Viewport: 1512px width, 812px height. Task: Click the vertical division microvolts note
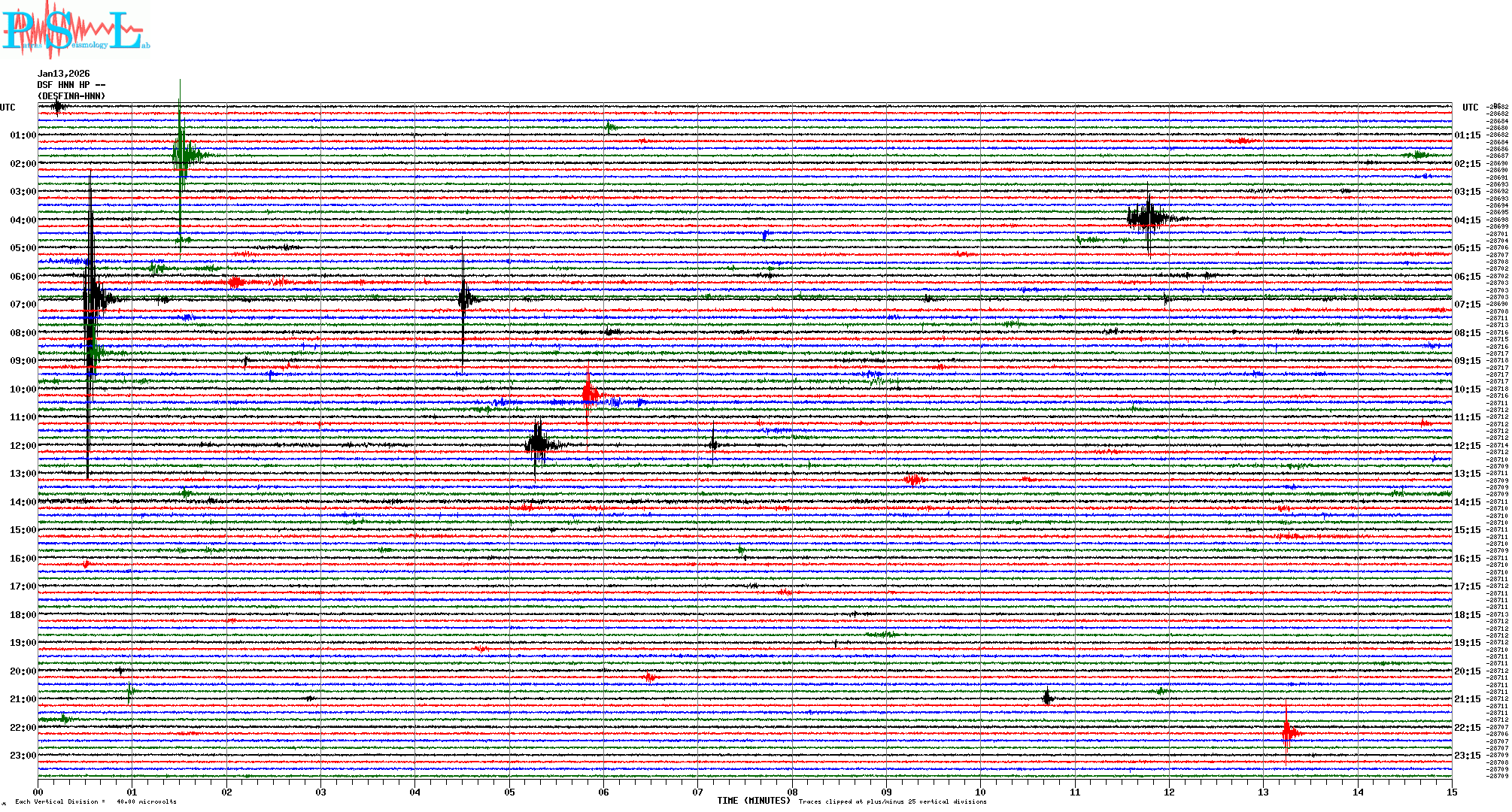pos(96,801)
